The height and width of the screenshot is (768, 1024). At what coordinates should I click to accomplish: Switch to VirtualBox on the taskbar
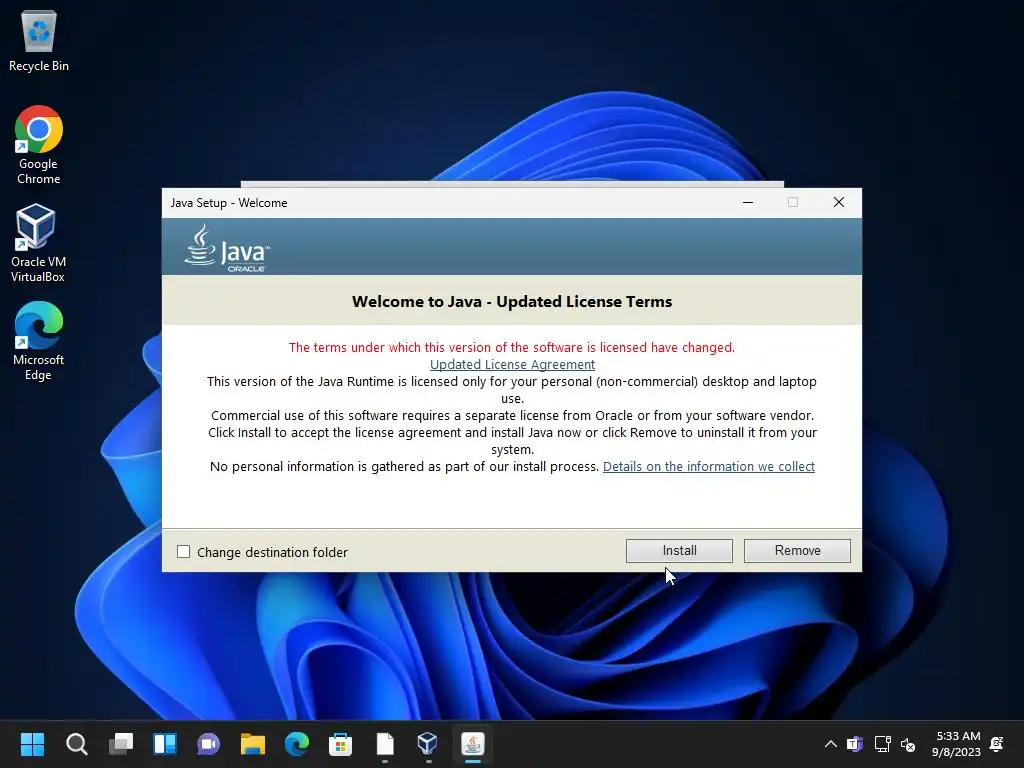pos(428,744)
